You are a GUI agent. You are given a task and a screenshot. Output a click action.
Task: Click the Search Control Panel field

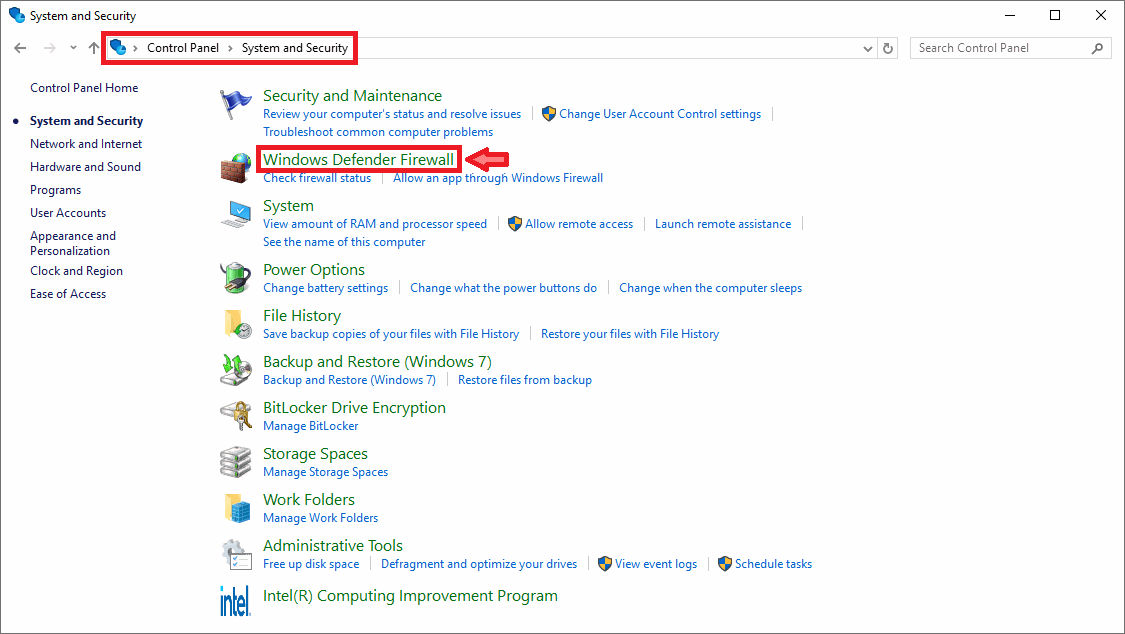click(x=1000, y=48)
